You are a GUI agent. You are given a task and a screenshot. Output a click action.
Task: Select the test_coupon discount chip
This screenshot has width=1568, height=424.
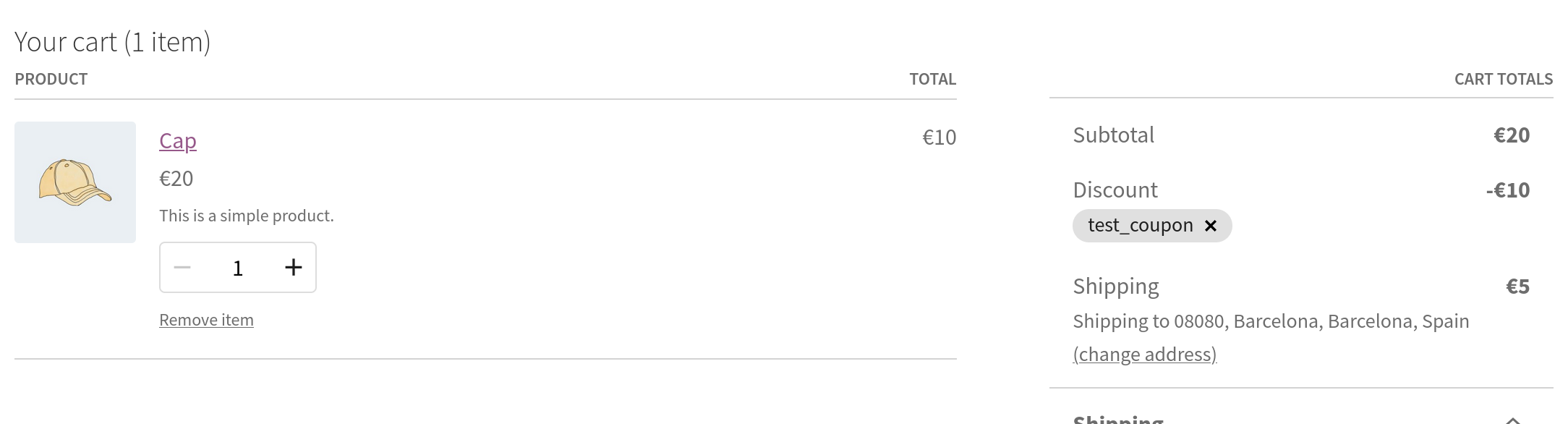(x=1141, y=225)
